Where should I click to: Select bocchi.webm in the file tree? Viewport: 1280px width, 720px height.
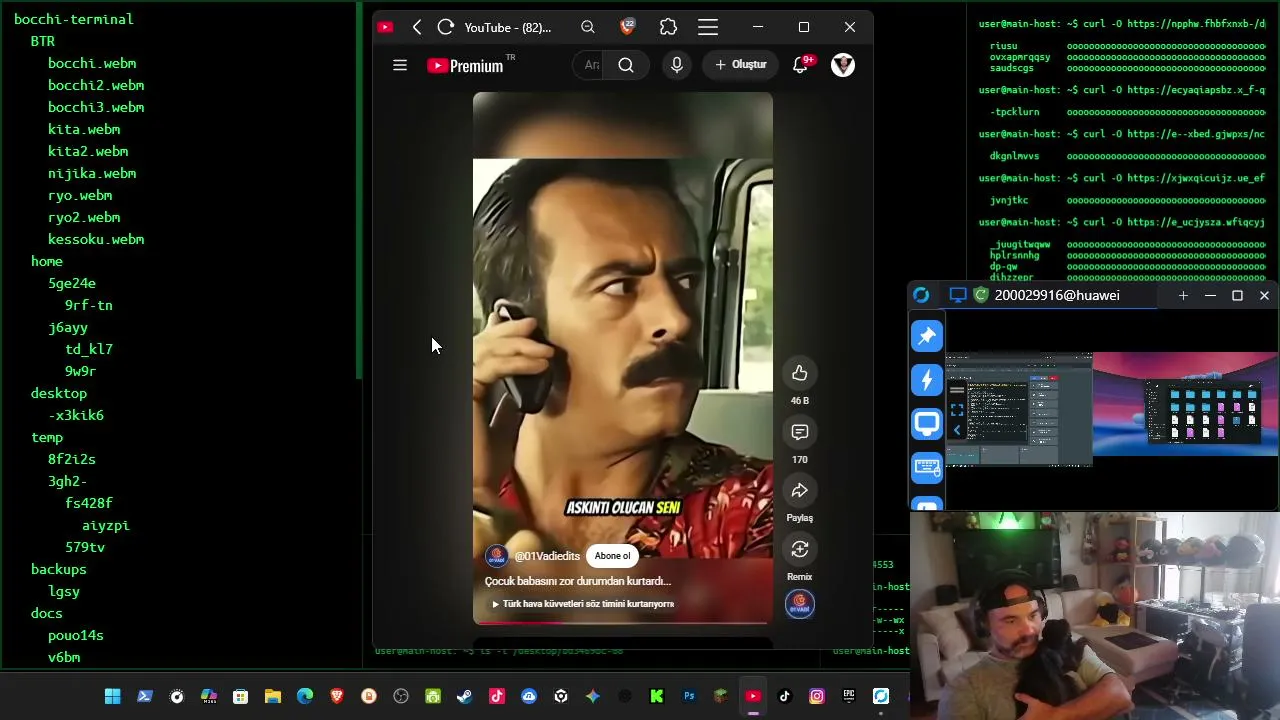(x=92, y=63)
